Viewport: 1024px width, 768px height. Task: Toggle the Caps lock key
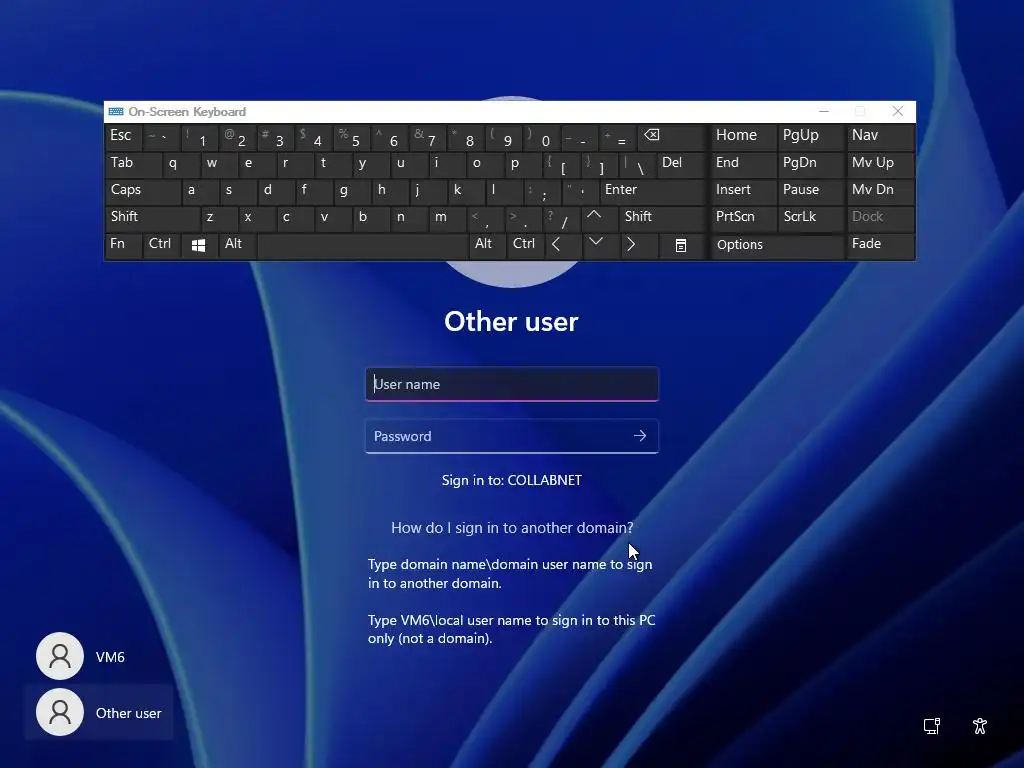tap(143, 190)
